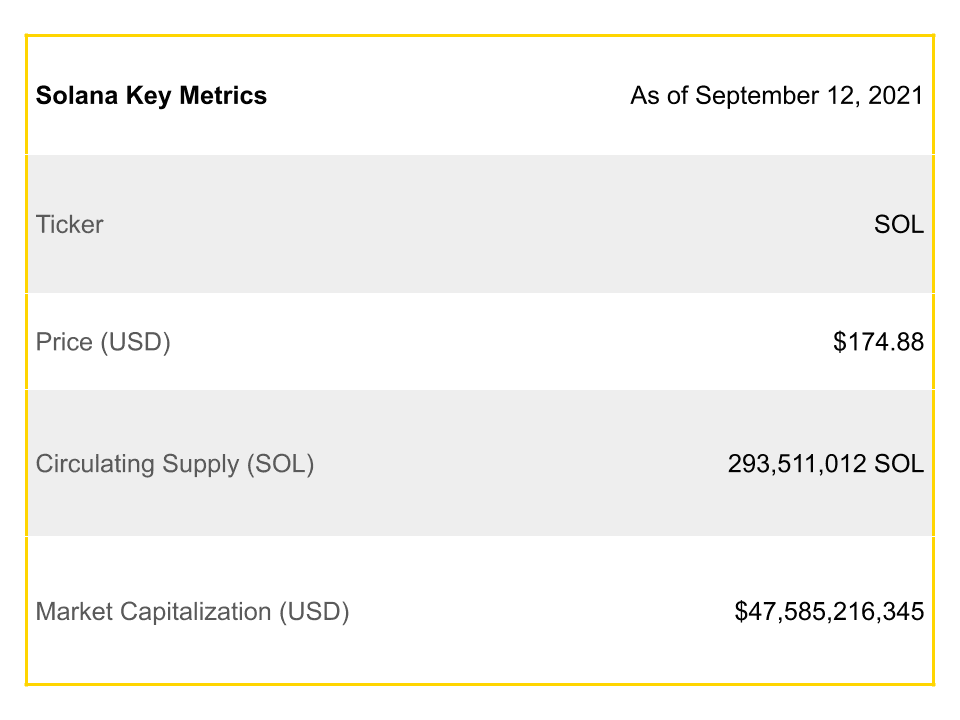Select the $174.88 price value
This screenshot has height=720, width=960.
pos(878,342)
